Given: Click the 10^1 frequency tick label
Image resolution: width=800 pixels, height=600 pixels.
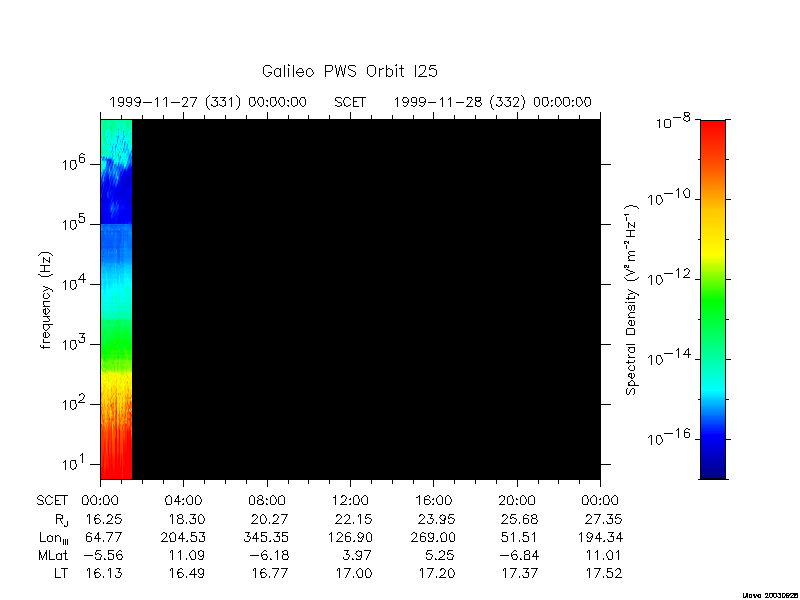Looking at the screenshot, I should (73, 463).
